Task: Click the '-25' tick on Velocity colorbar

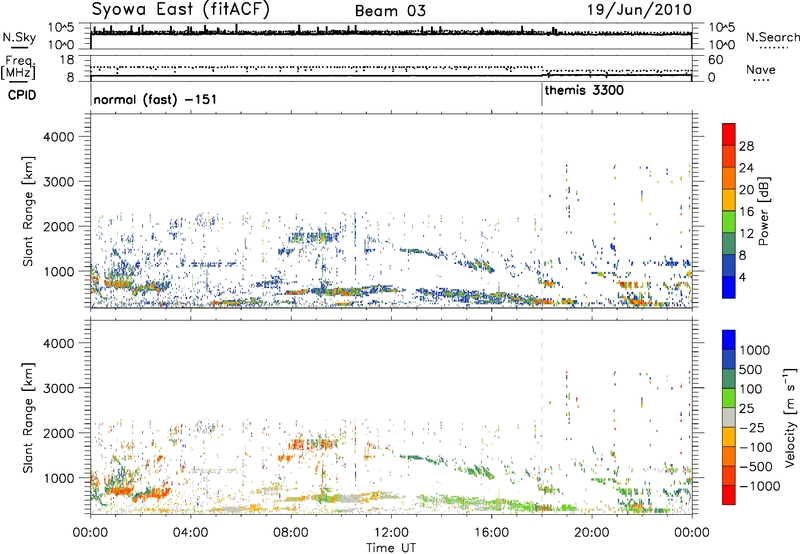Action: [751, 427]
